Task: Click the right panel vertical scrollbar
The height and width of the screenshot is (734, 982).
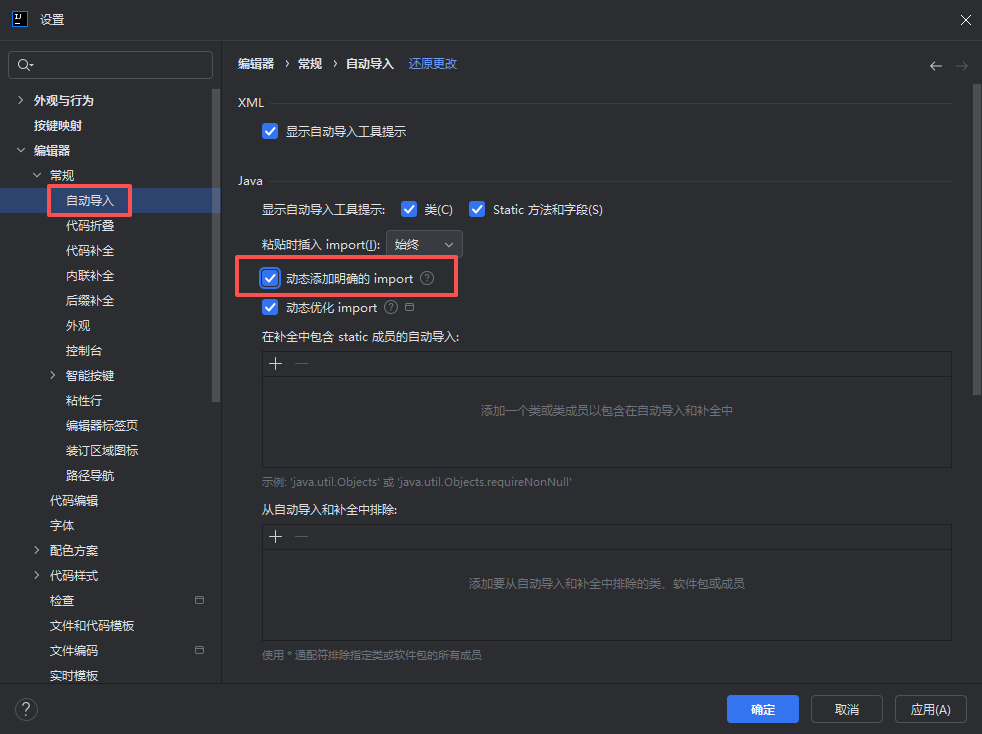Action: pyautogui.click(x=976, y=240)
